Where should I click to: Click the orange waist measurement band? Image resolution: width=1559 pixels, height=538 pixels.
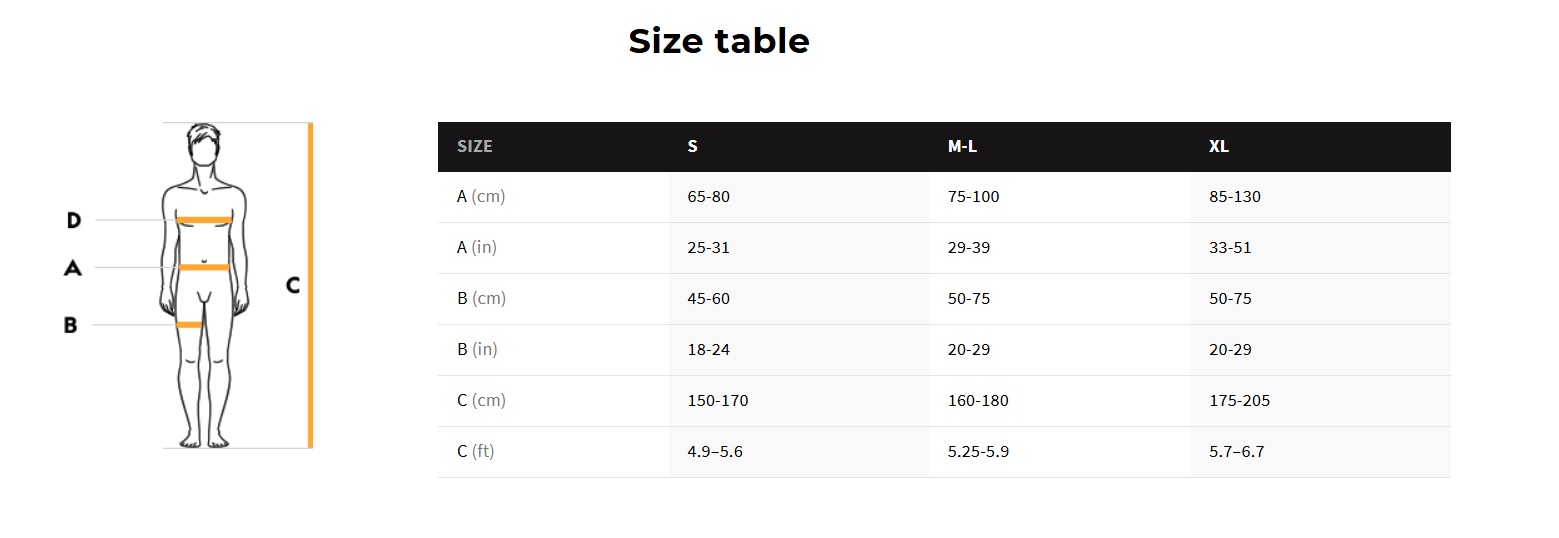click(x=204, y=267)
